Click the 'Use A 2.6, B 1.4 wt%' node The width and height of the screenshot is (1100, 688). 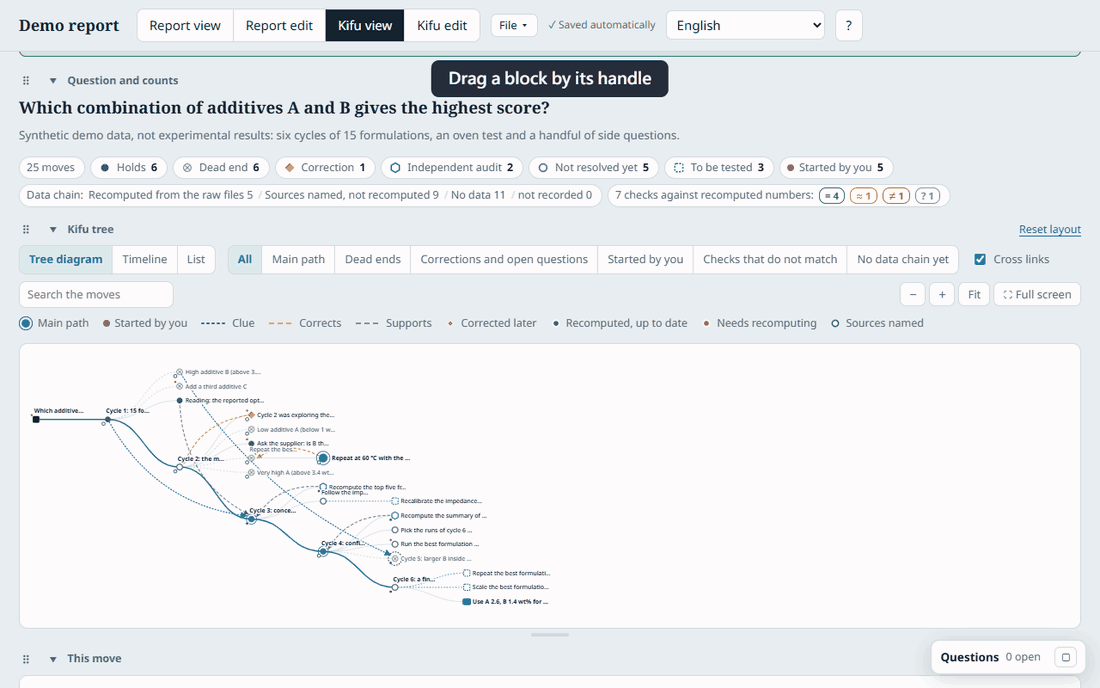[x=467, y=602]
